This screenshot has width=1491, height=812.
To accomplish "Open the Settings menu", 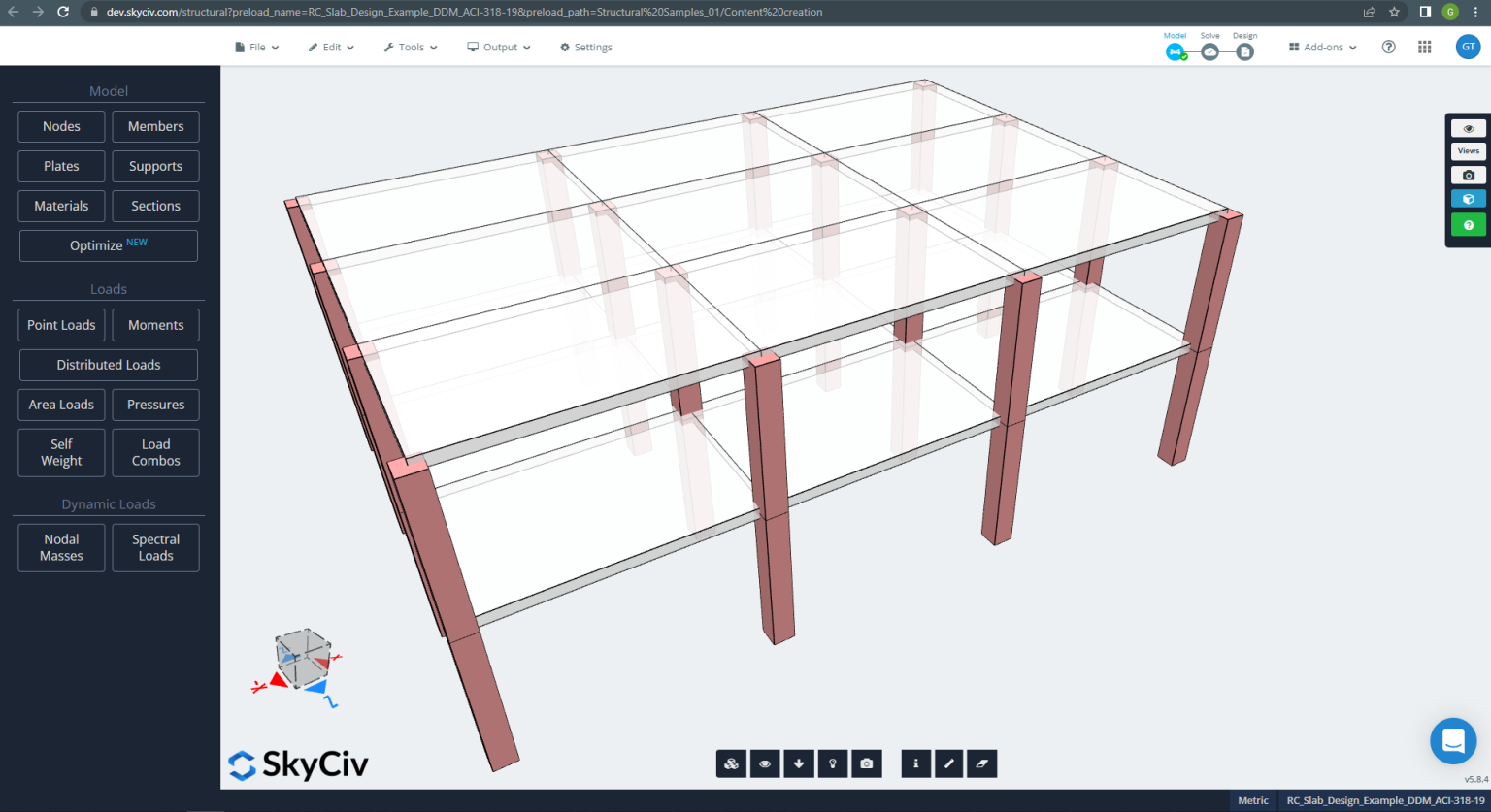I will 586,46.
